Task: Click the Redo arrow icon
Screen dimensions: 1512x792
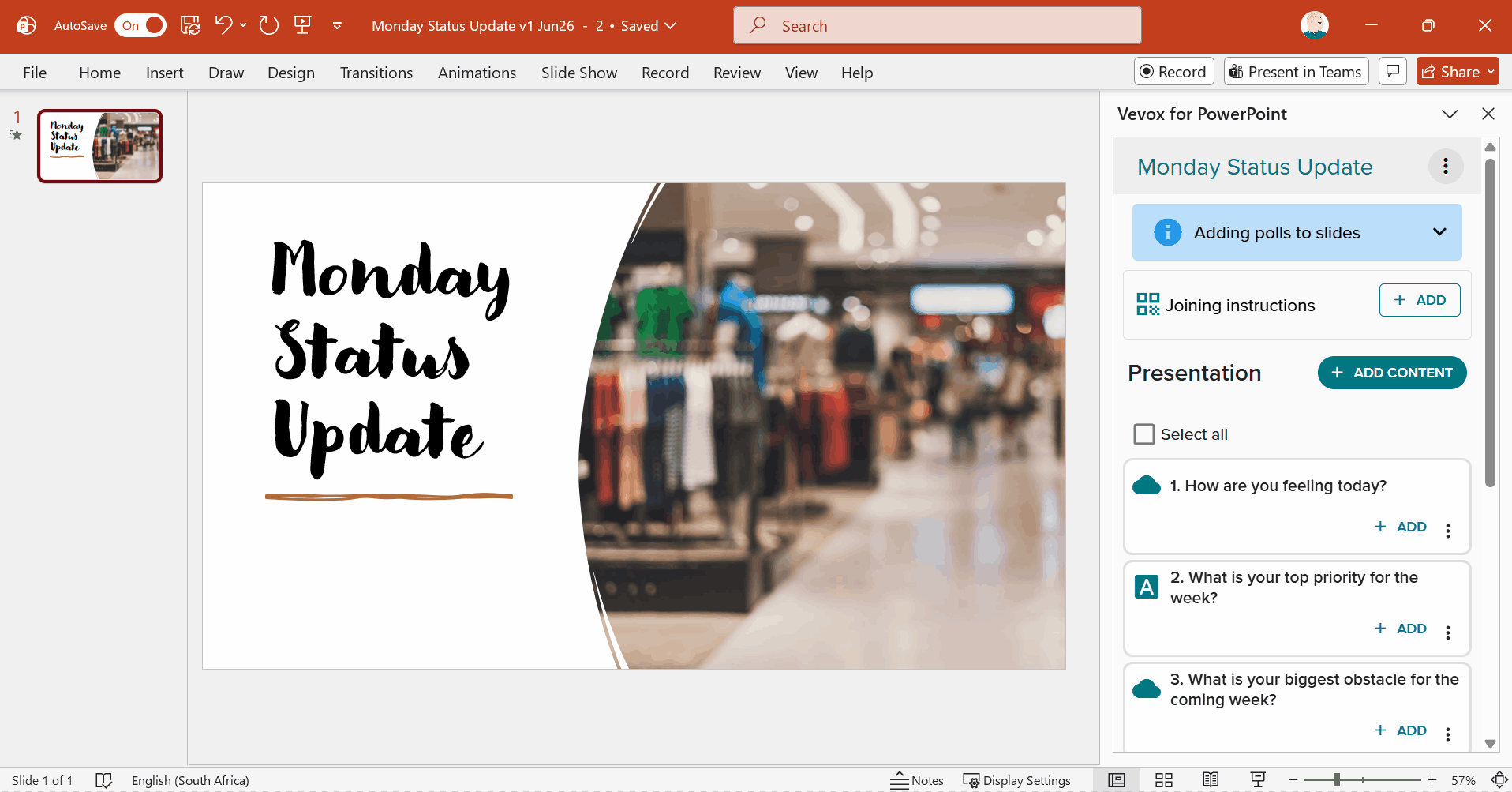Action: coord(269,25)
